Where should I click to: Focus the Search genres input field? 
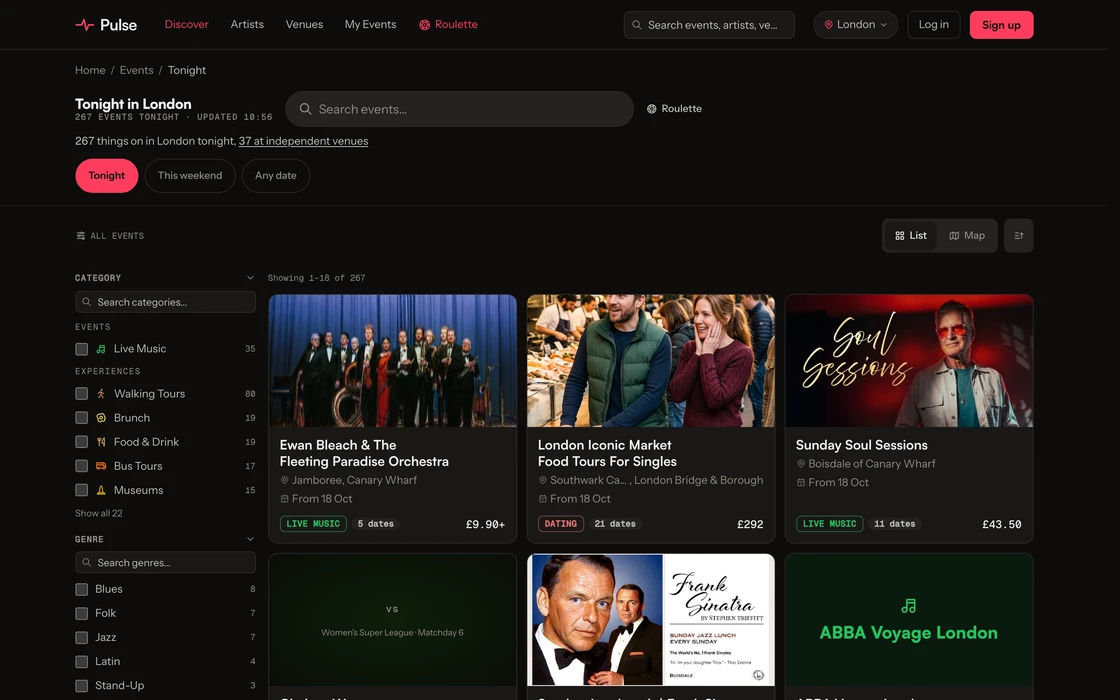point(165,563)
